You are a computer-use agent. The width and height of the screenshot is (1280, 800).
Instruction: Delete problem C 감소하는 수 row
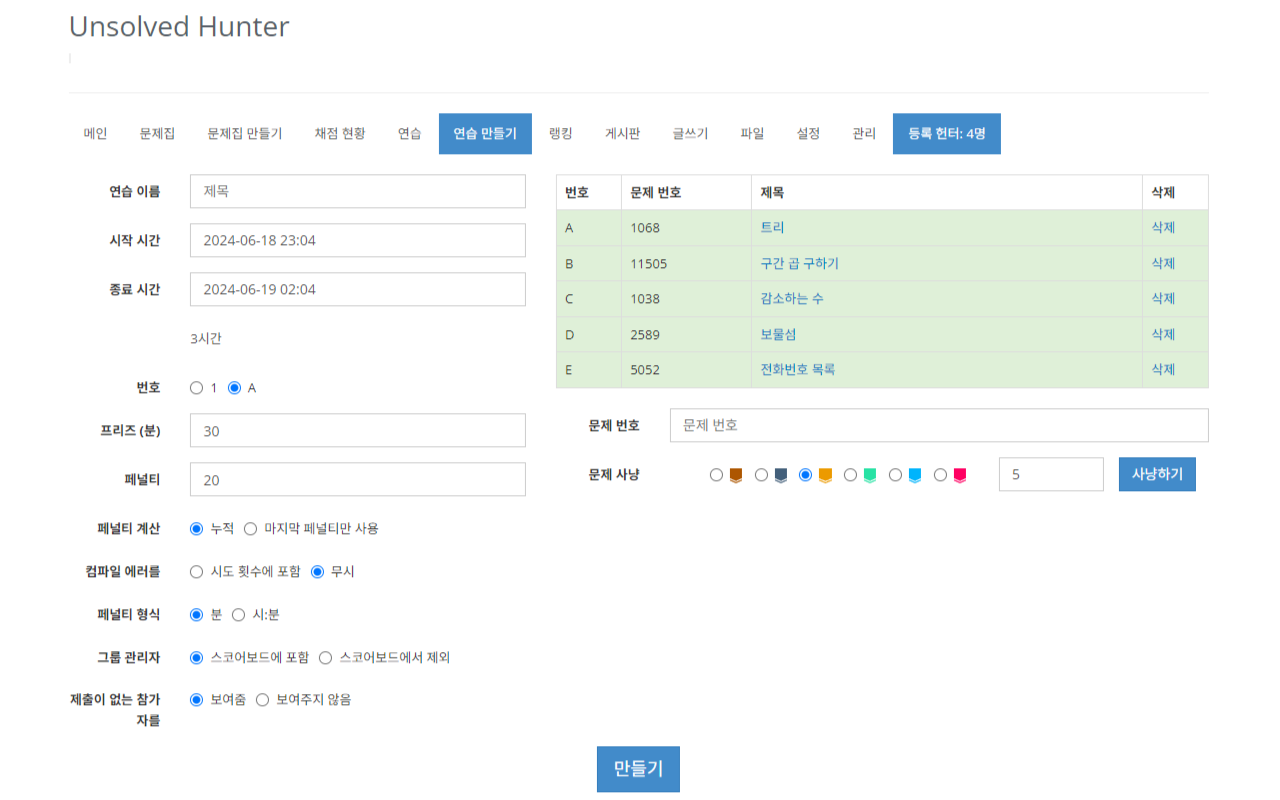(1163, 298)
